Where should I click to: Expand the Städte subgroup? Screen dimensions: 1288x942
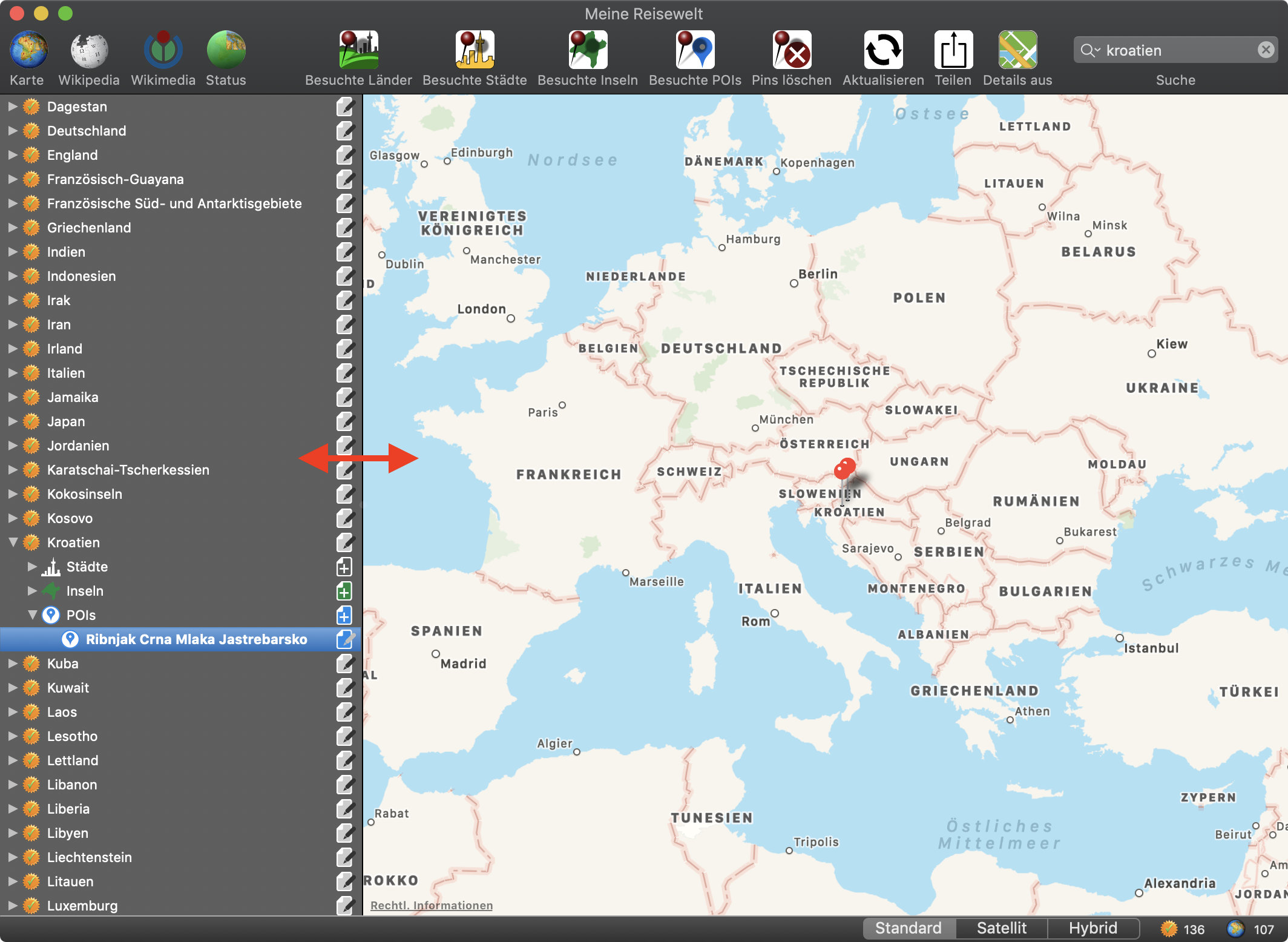[x=32, y=567]
